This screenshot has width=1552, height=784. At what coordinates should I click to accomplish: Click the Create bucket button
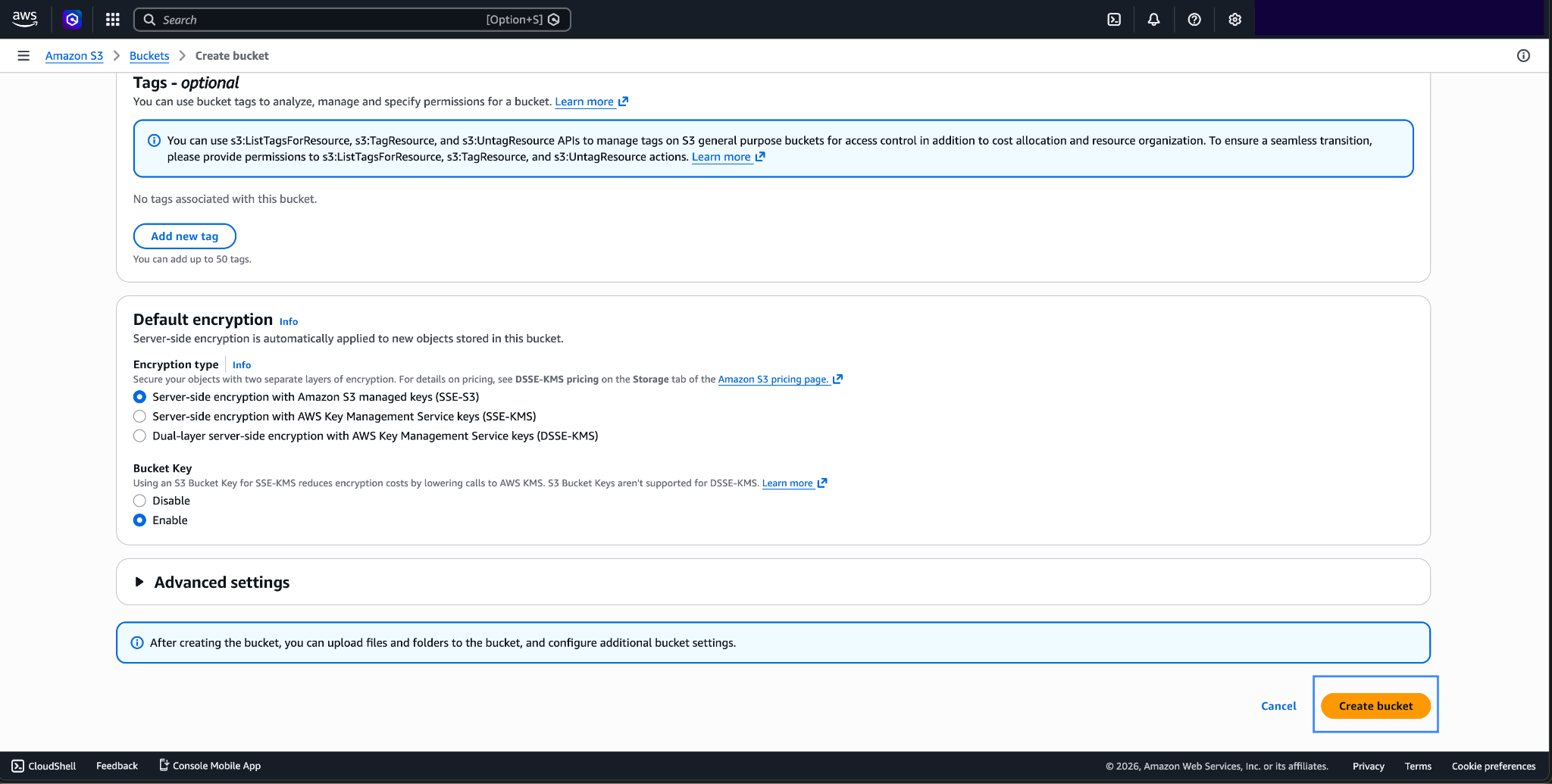coord(1375,706)
